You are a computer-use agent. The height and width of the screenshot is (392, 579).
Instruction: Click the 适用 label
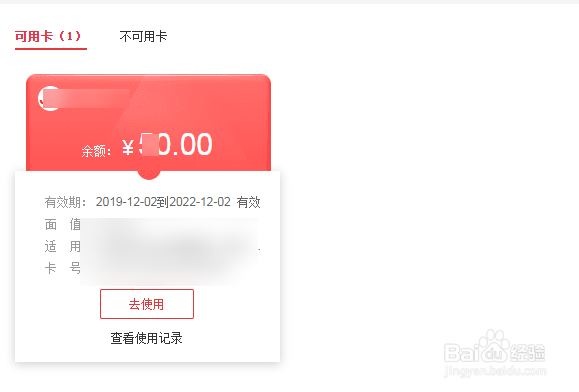click(x=63, y=246)
